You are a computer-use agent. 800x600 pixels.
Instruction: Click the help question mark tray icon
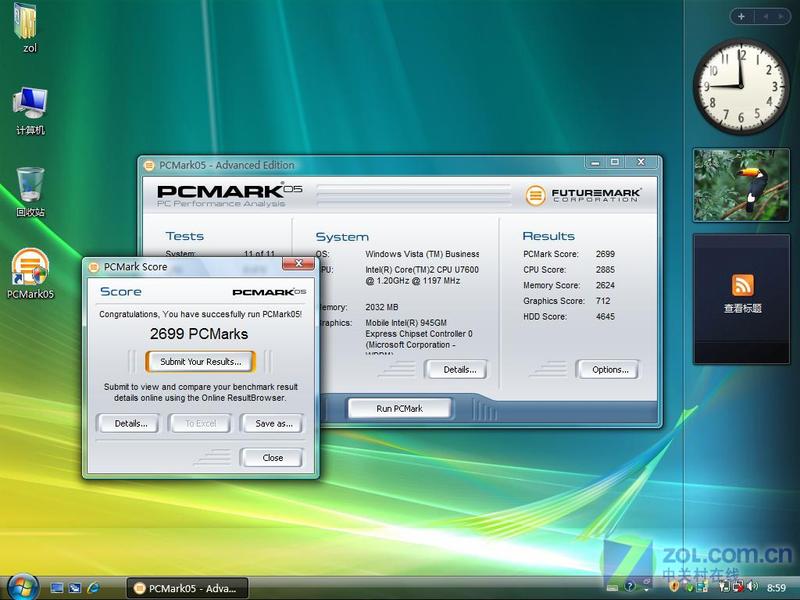[630, 586]
